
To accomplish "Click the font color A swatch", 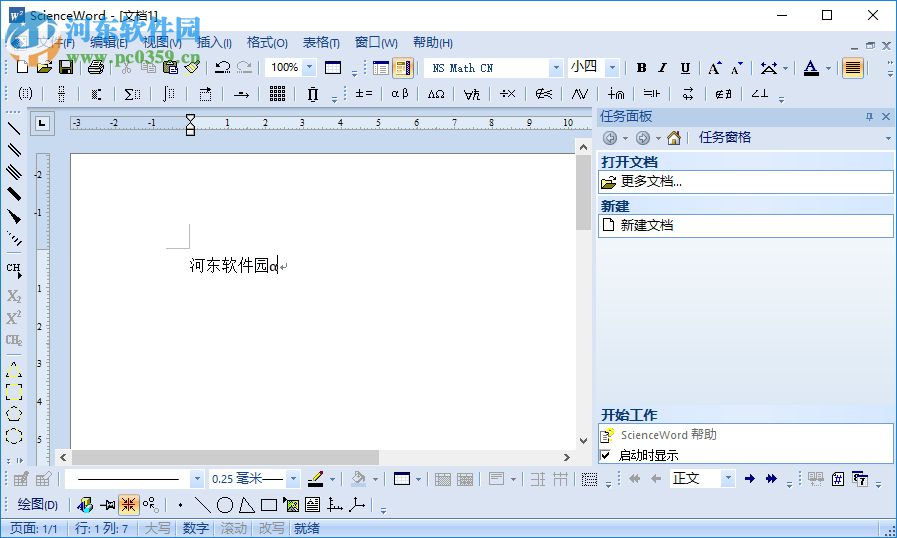I will [811, 68].
